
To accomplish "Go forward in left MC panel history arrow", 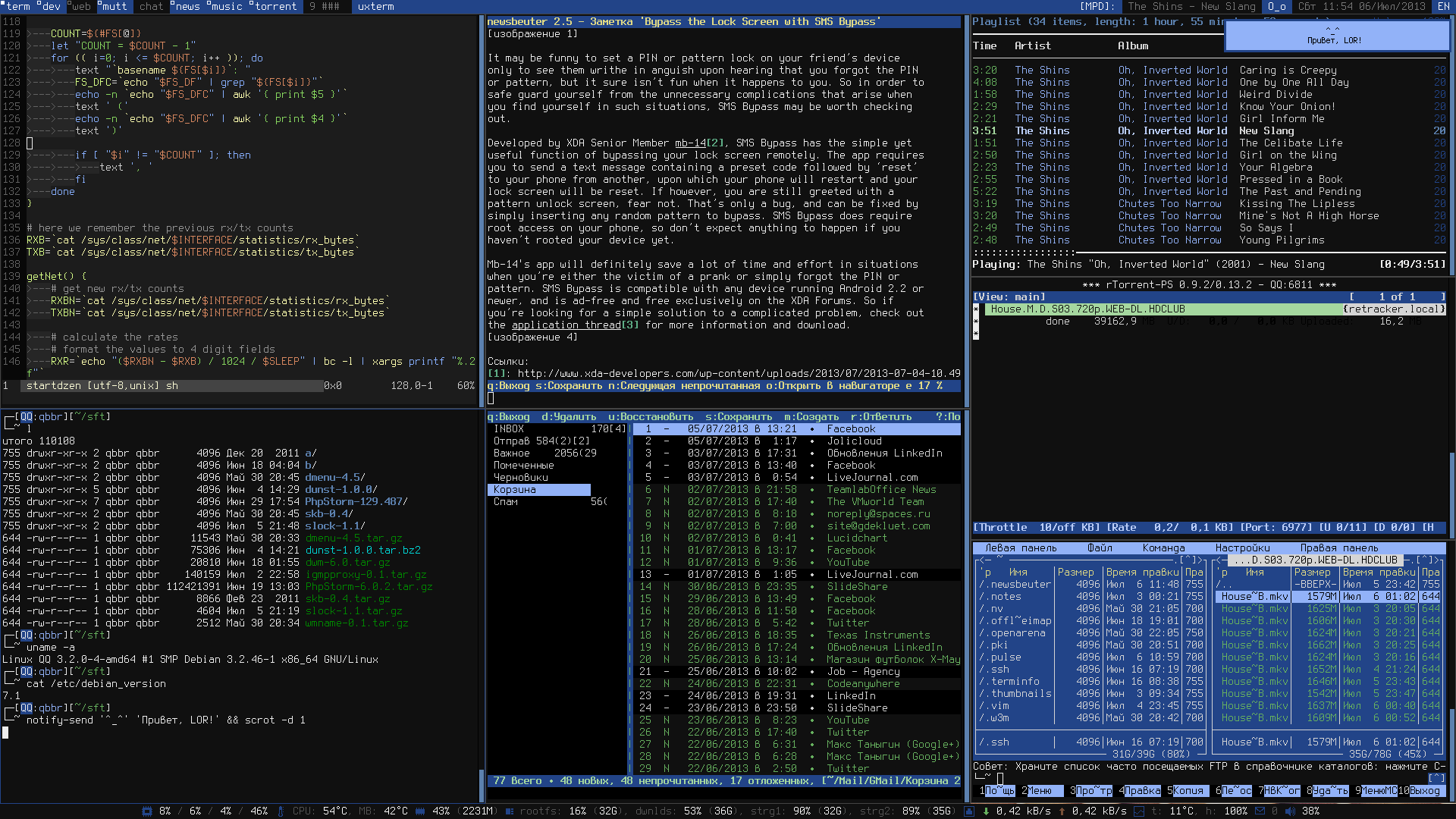I will tap(1200, 560).
